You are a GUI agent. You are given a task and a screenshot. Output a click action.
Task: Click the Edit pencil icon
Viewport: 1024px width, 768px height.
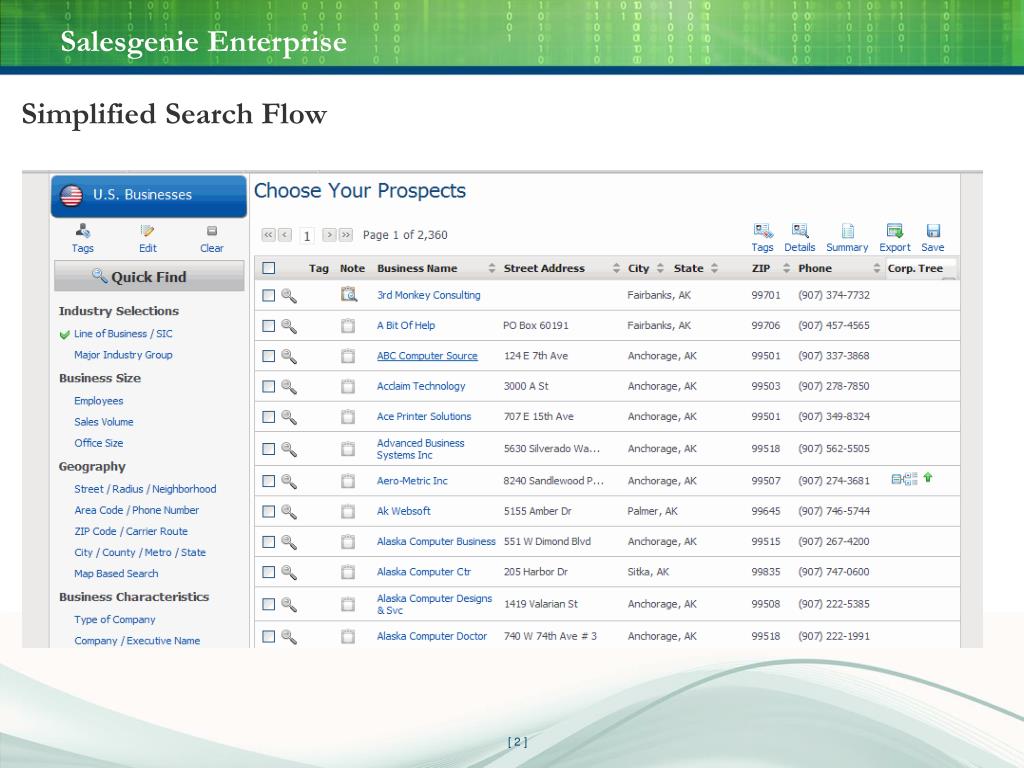tap(147, 231)
